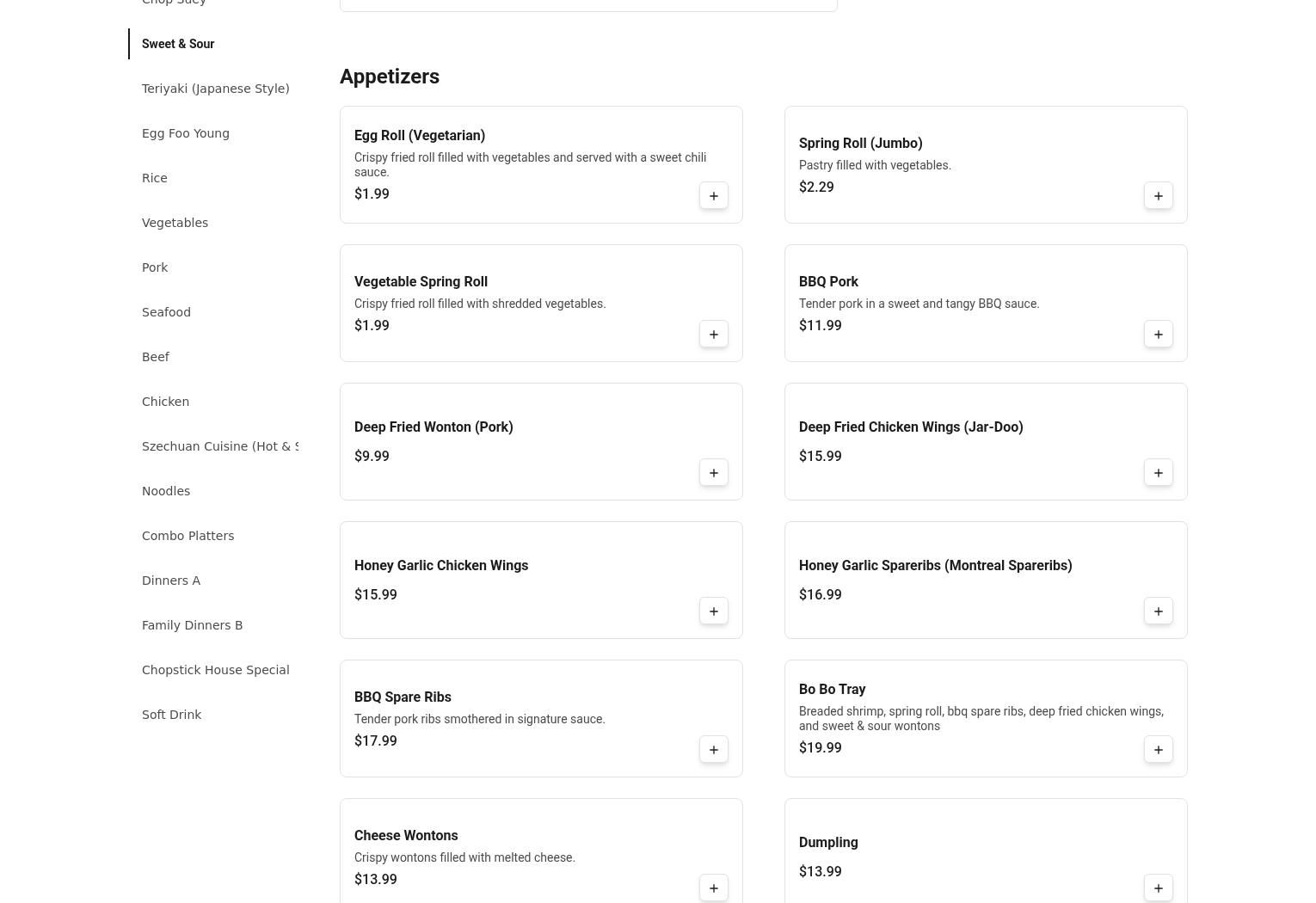Add Deep Fried Wonton (Pork) to cart

click(713, 473)
